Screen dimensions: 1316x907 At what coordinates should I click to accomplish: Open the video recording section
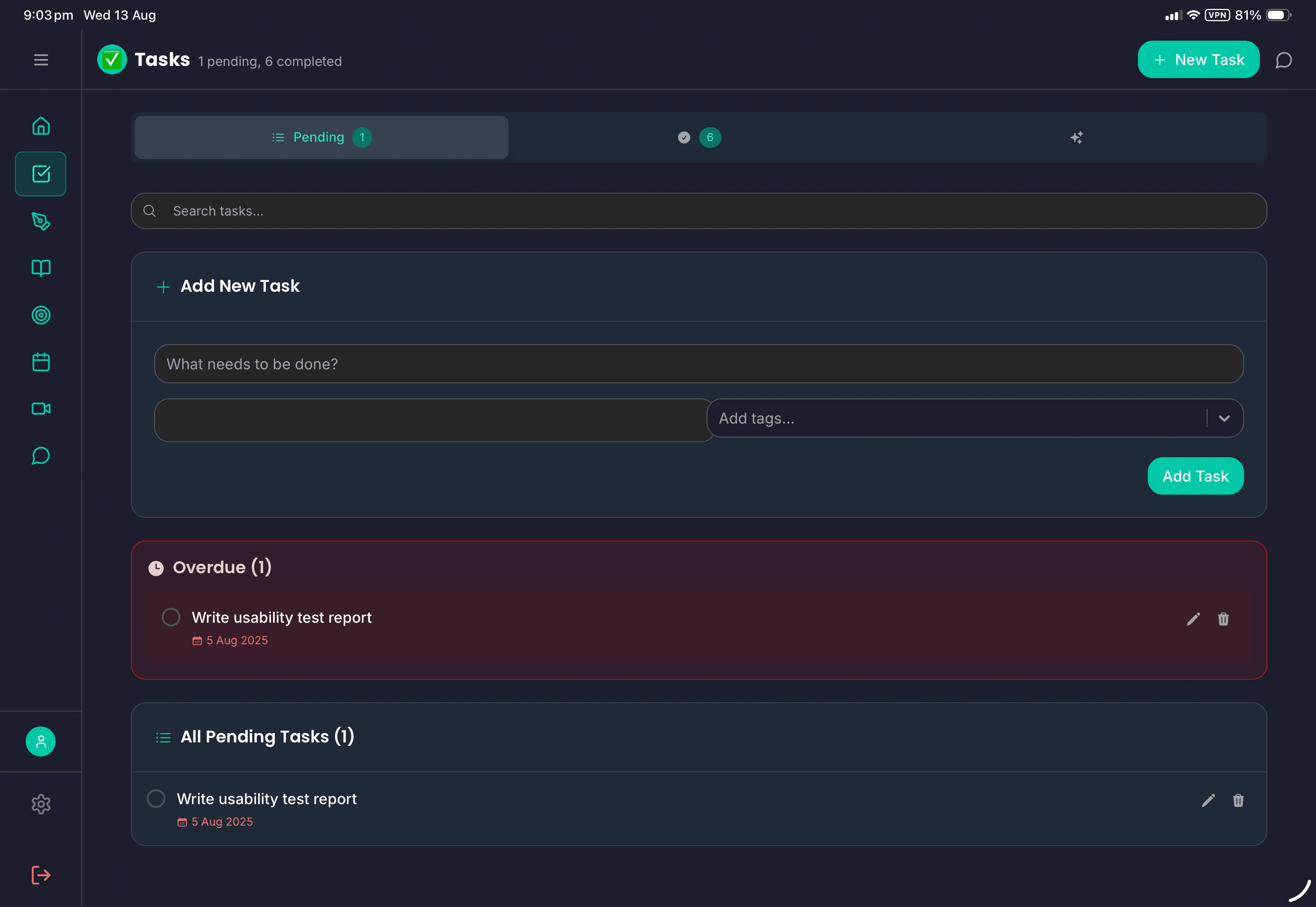tap(40, 408)
